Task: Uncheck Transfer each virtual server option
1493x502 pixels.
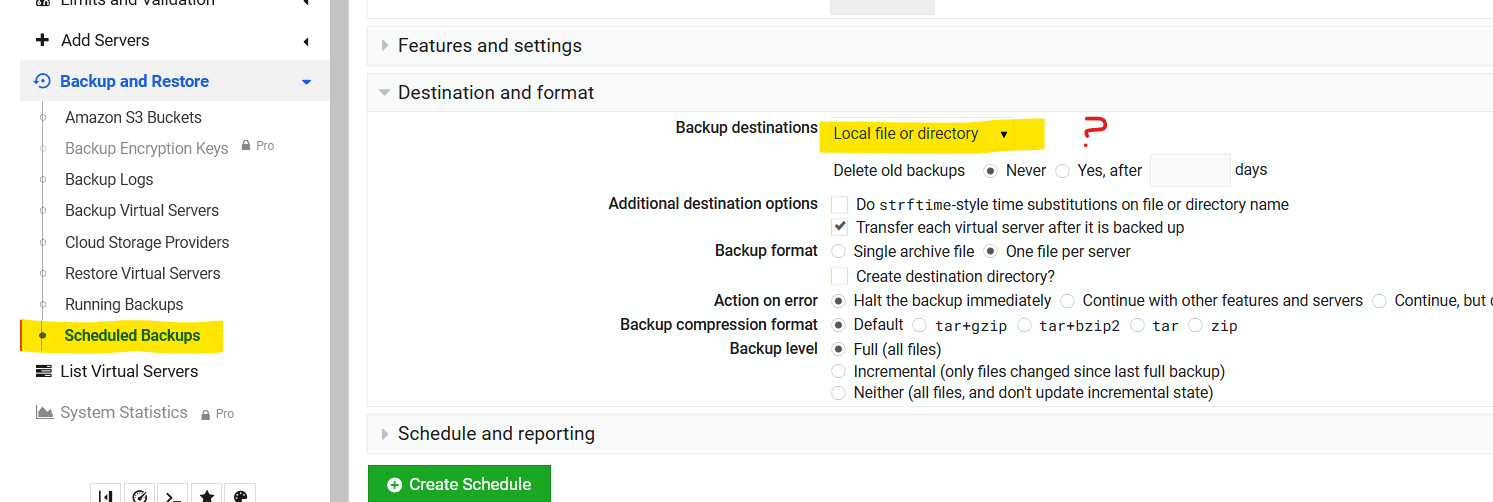Action: (839, 227)
